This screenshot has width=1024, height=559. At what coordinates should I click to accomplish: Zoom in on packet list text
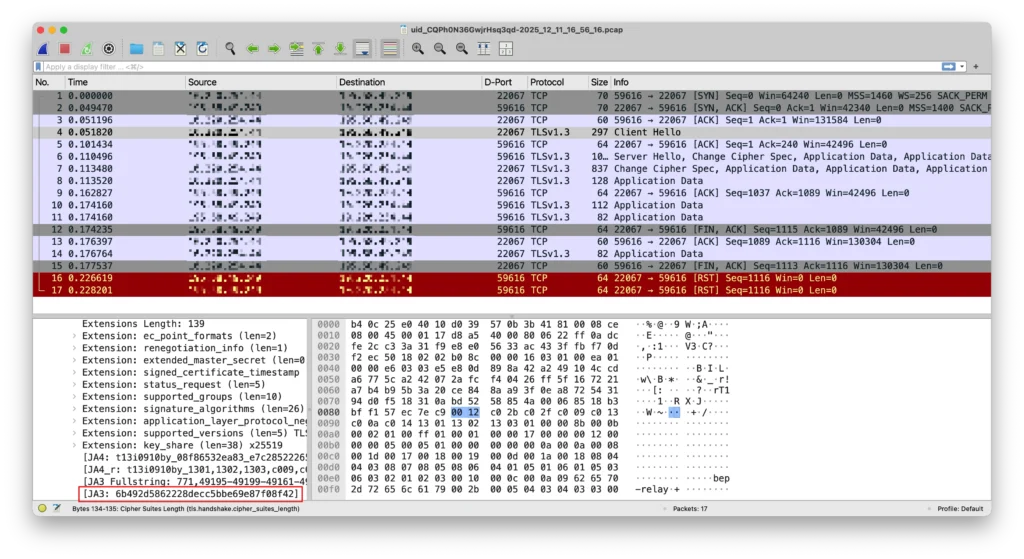click(x=418, y=48)
